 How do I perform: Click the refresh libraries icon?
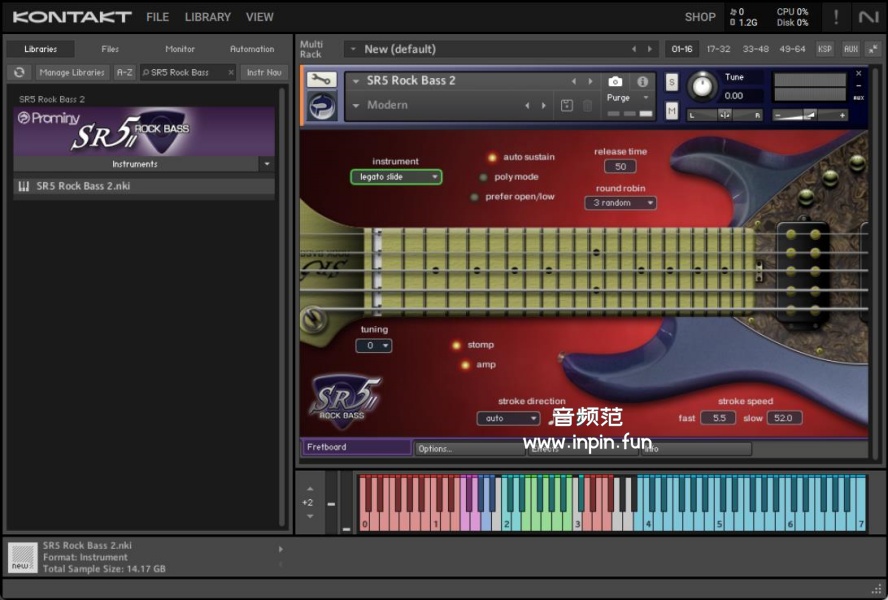tap(19, 72)
